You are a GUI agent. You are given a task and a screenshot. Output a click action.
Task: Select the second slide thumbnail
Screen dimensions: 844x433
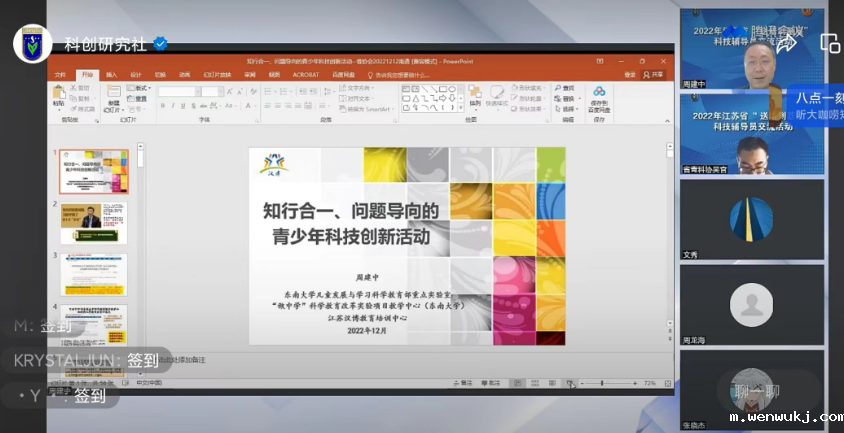click(94, 222)
